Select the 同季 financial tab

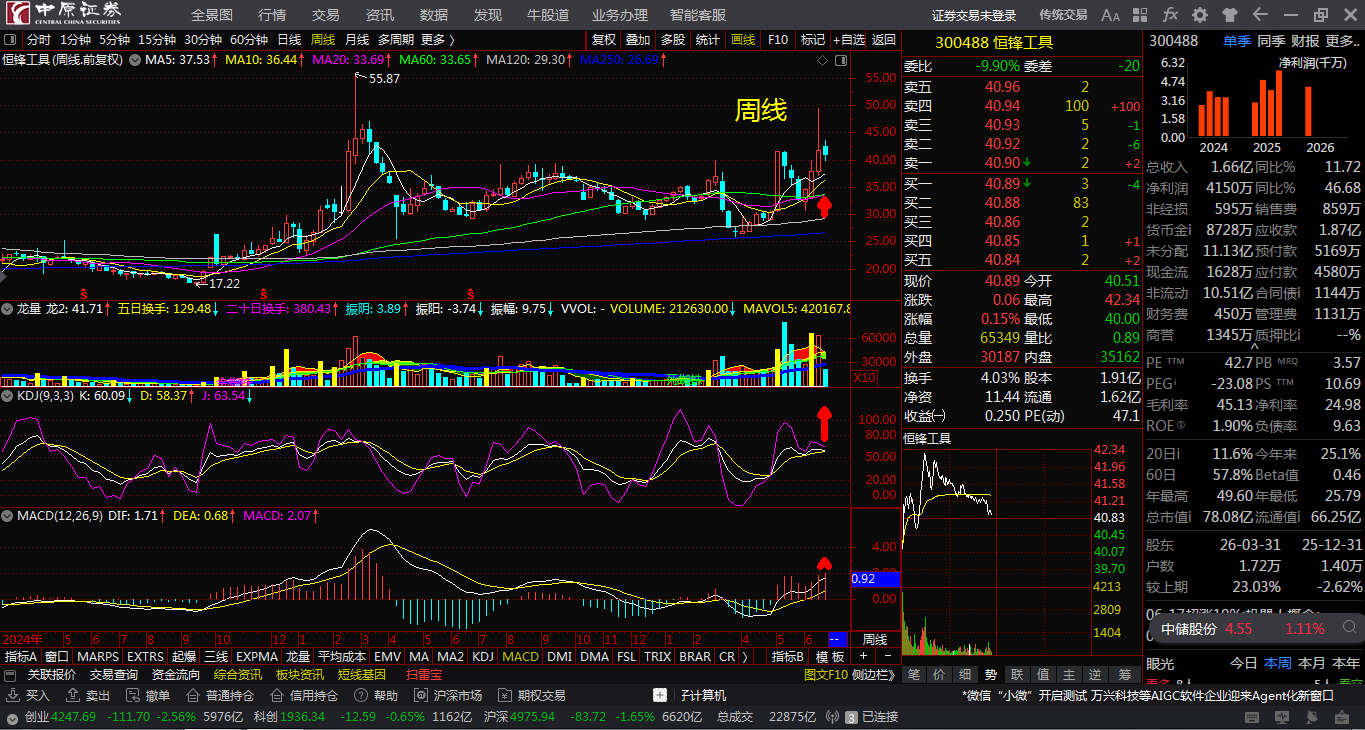pos(1271,41)
